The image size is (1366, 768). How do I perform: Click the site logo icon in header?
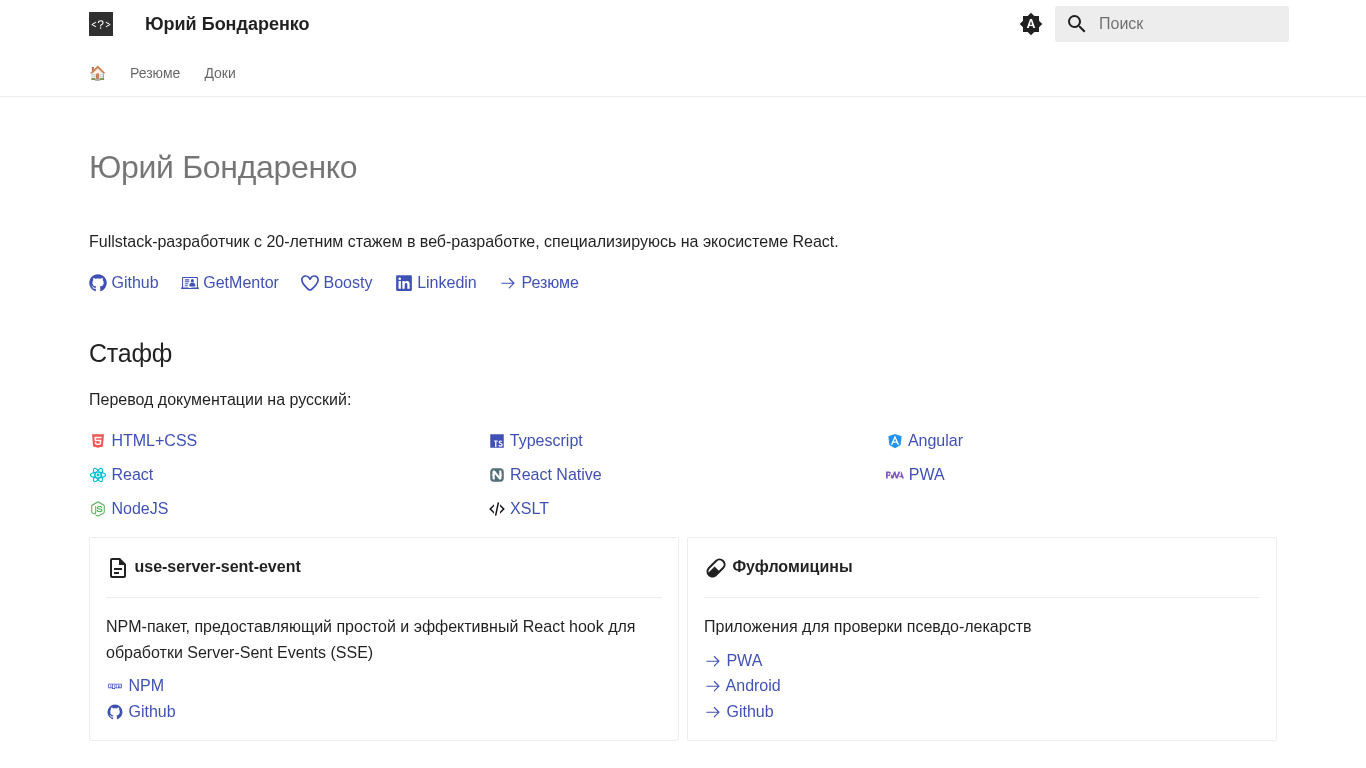101,24
